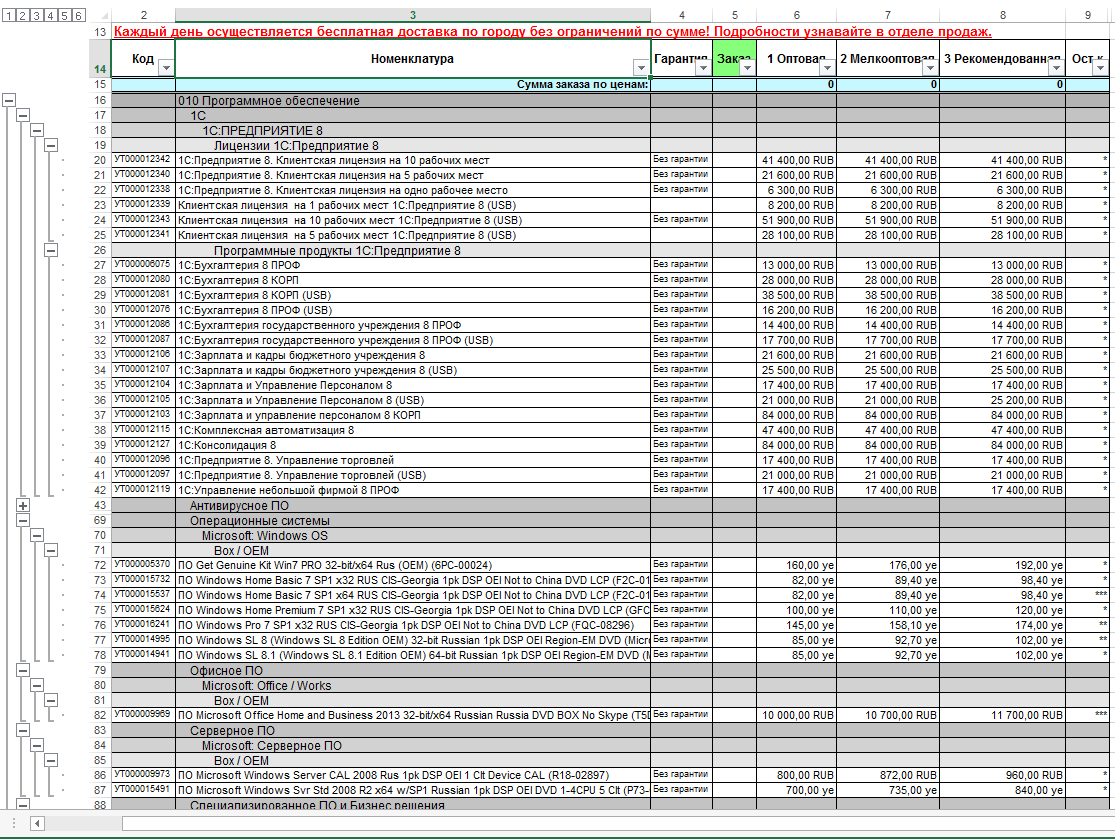Open the 'Гарантия' filter dropdown
The image size is (1115, 839).
pos(703,68)
